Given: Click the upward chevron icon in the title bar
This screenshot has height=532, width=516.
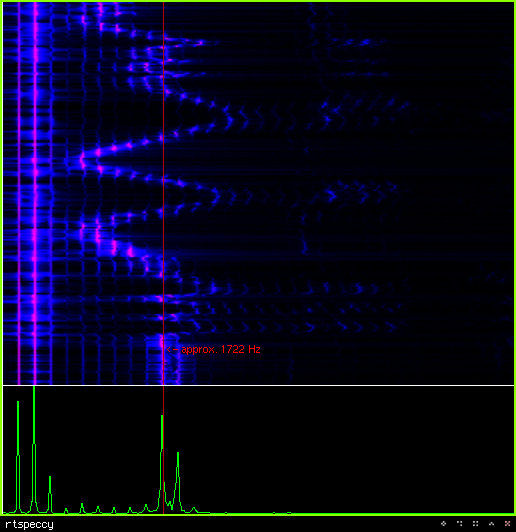Looking at the screenshot, I should (x=492, y=524).
